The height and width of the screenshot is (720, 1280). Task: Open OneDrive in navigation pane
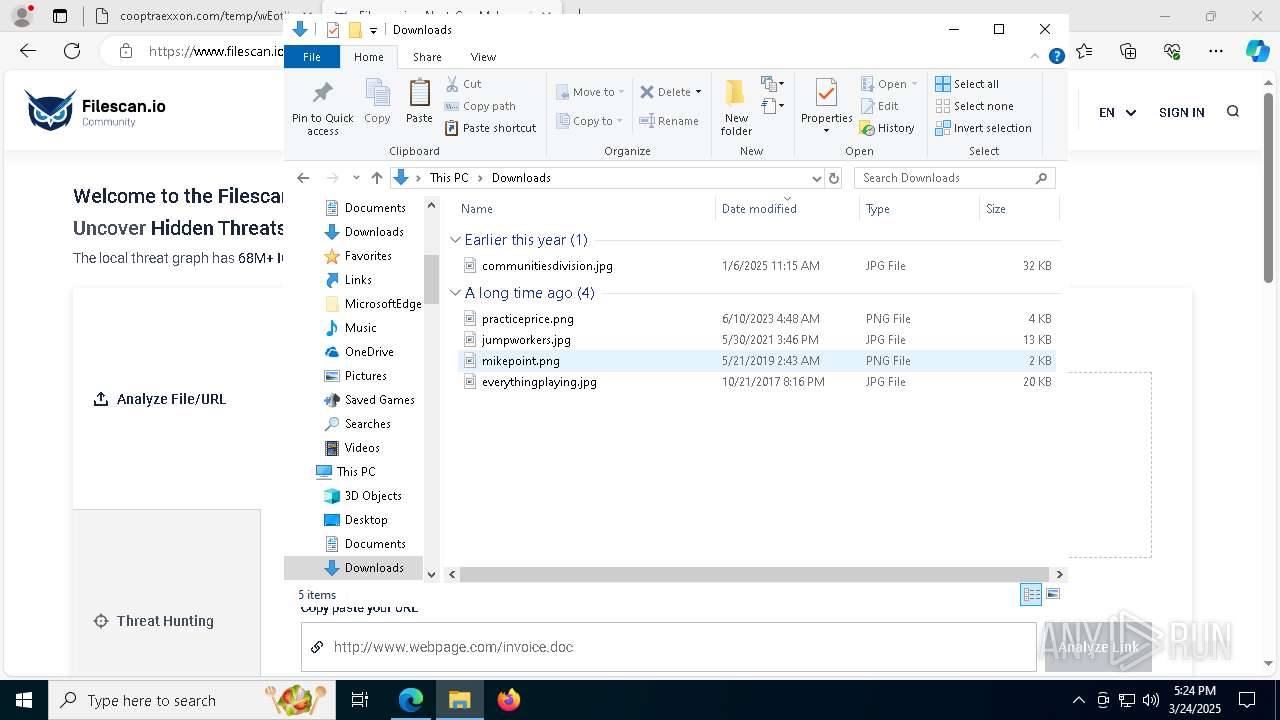tap(368, 352)
